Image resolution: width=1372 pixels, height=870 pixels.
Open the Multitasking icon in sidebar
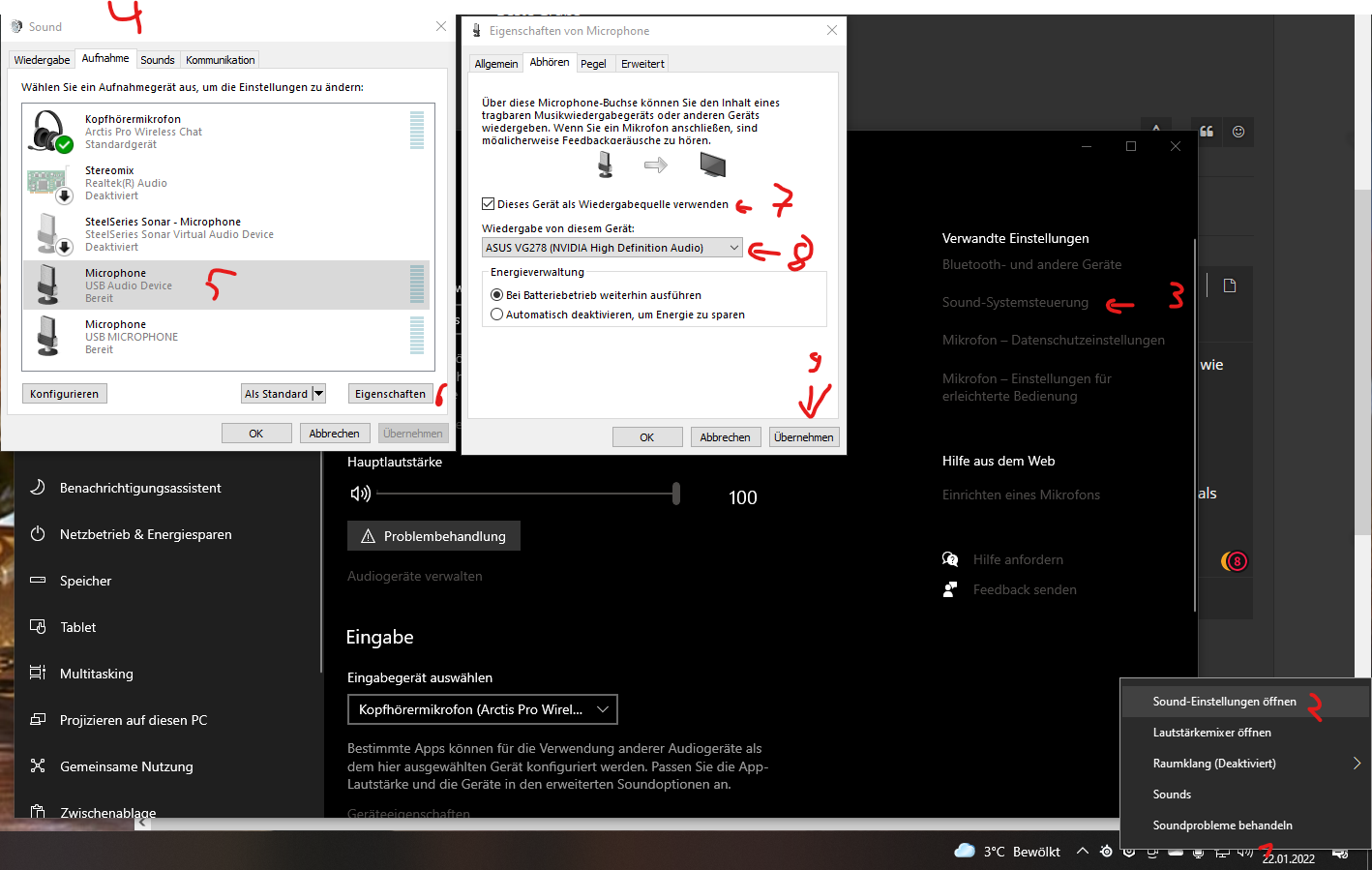38,674
